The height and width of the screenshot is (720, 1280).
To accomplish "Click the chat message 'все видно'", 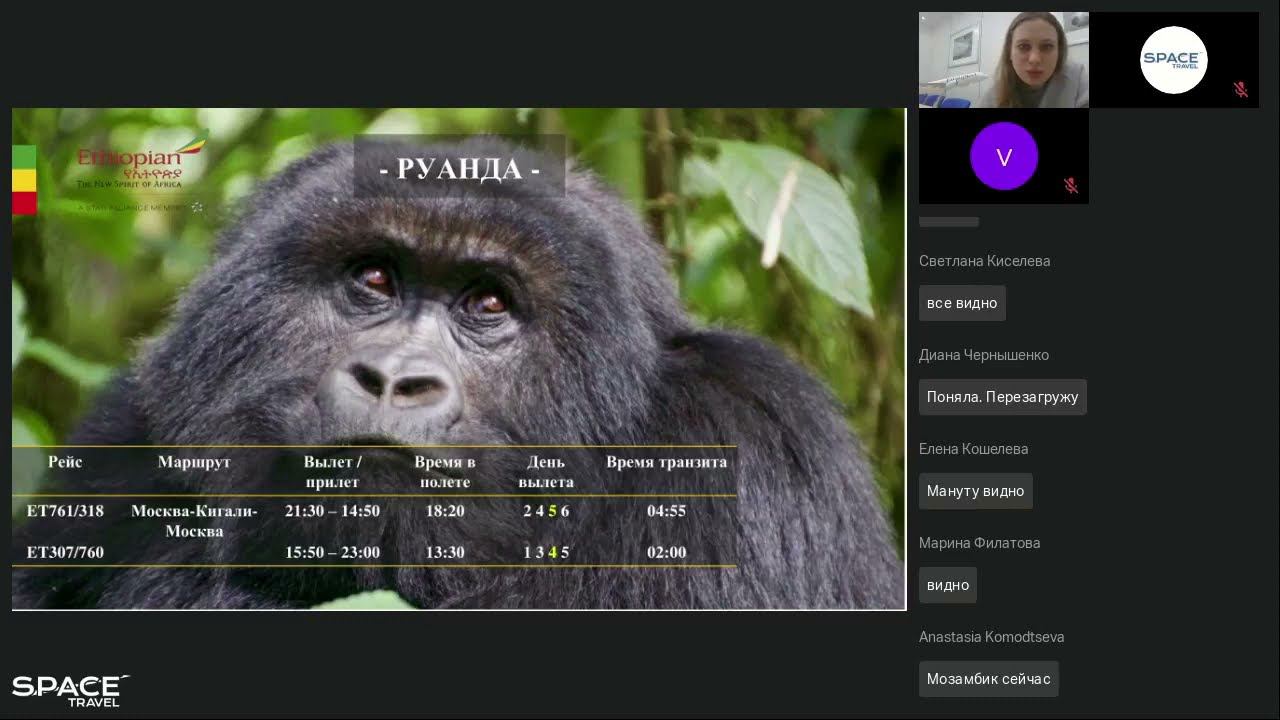I will click(962, 303).
